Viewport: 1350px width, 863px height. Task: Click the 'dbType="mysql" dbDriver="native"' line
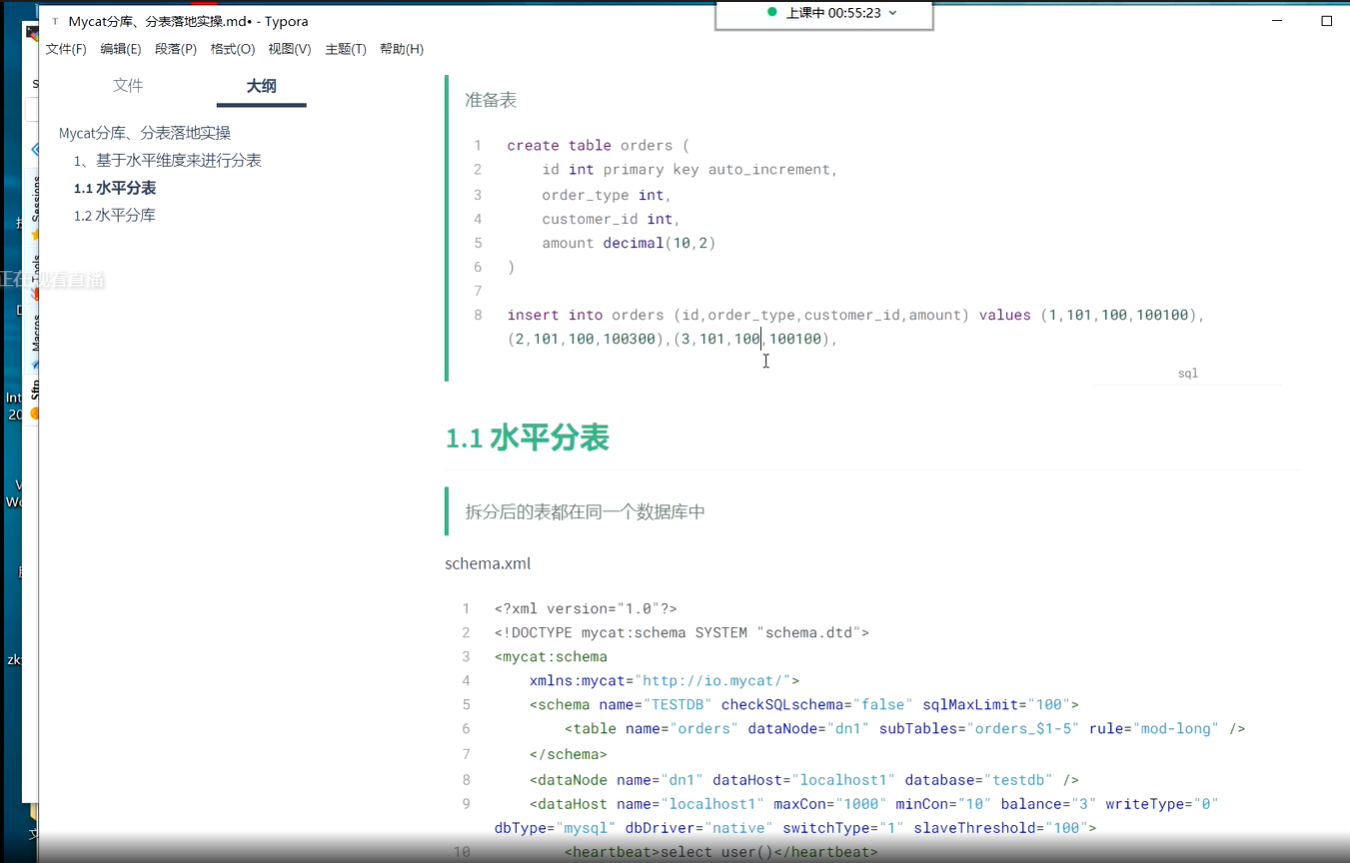(x=795, y=828)
